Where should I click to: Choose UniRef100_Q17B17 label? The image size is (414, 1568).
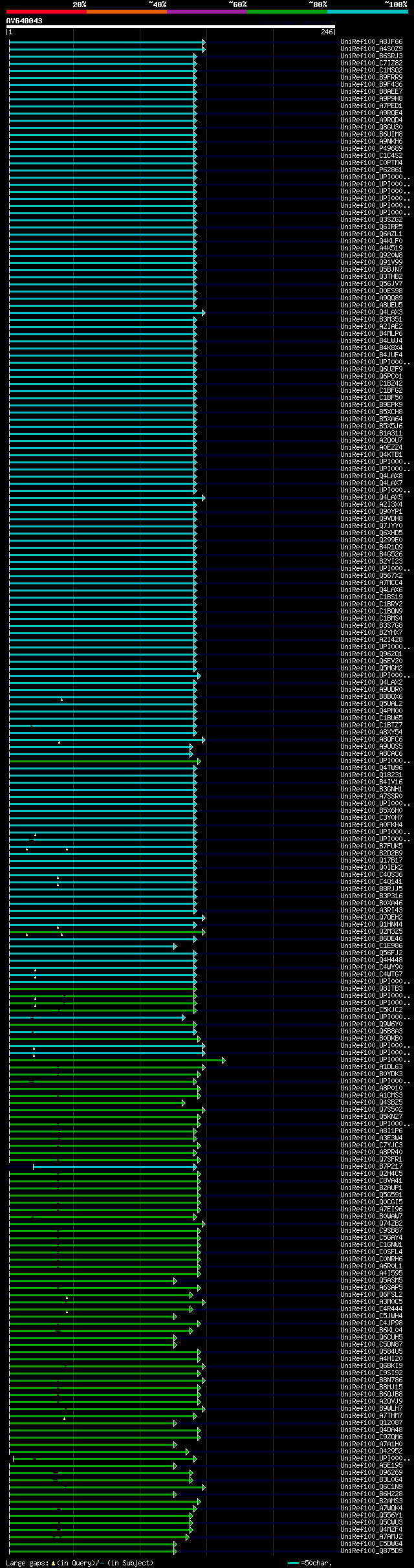(371, 861)
